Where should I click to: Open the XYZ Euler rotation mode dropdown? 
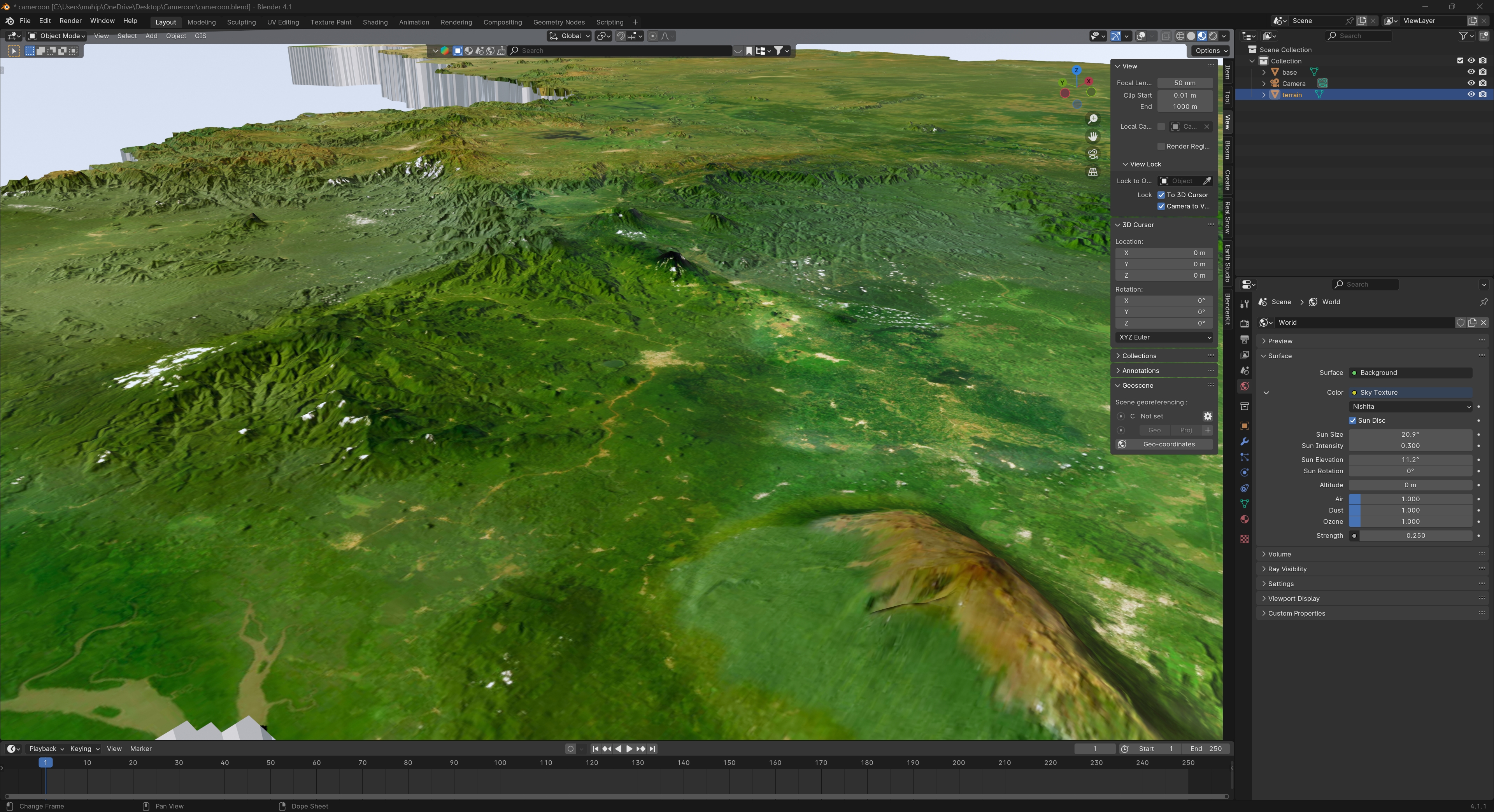(1164, 337)
